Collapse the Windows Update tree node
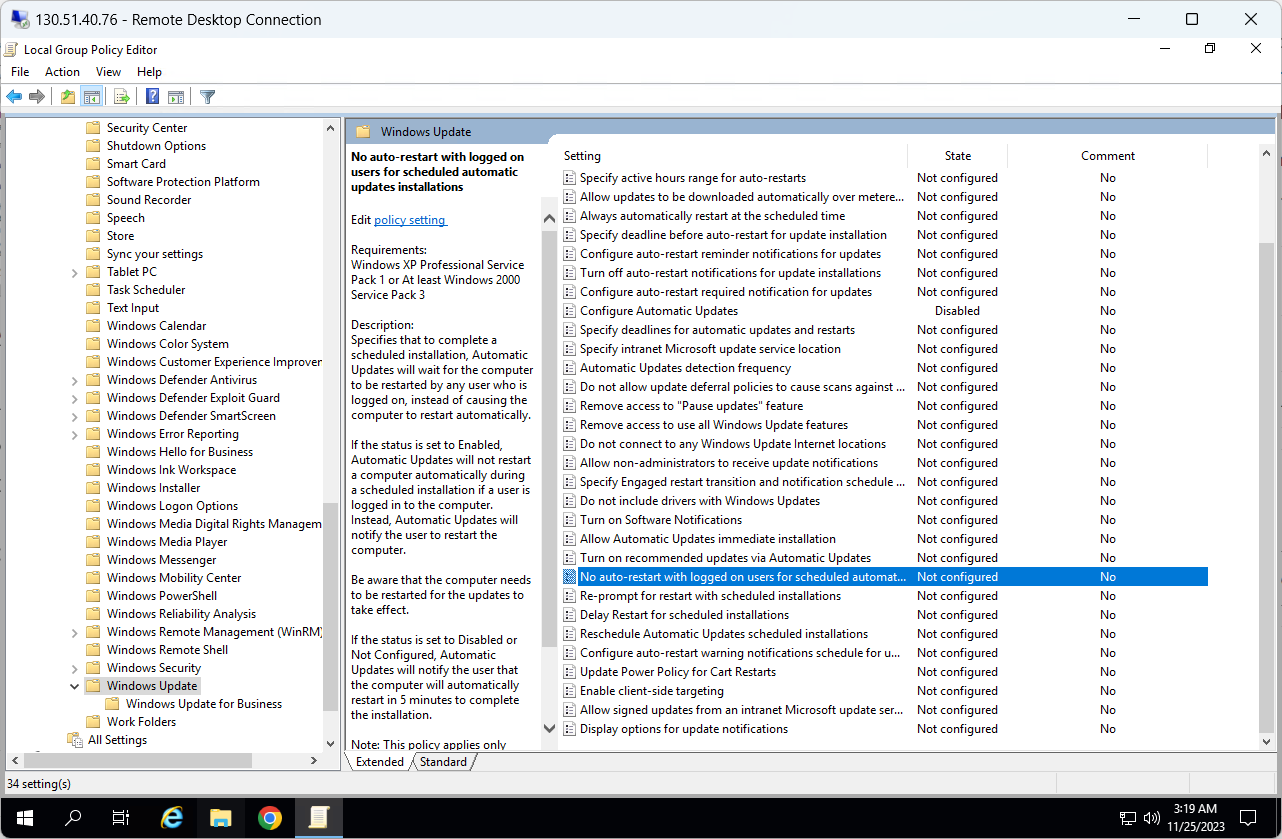Screen dimensions: 1282x839 74,685
